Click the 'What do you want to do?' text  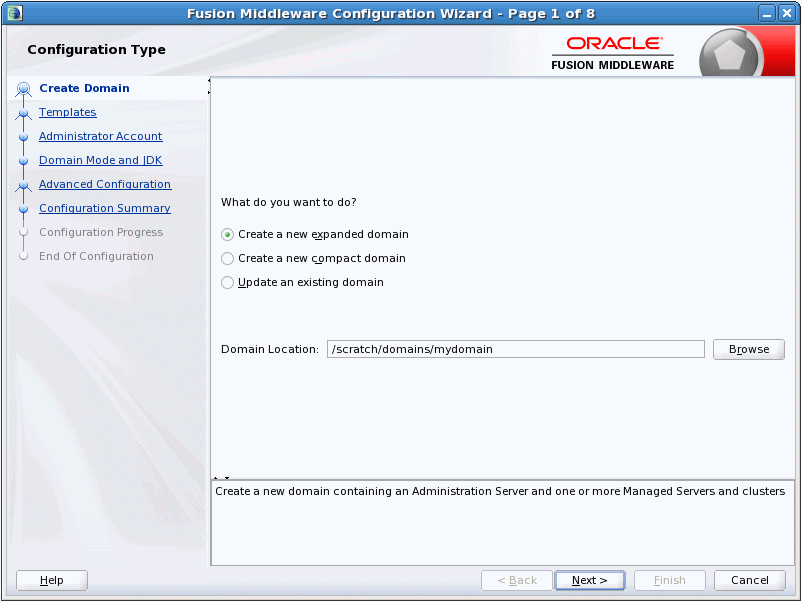[x=289, y=203]
